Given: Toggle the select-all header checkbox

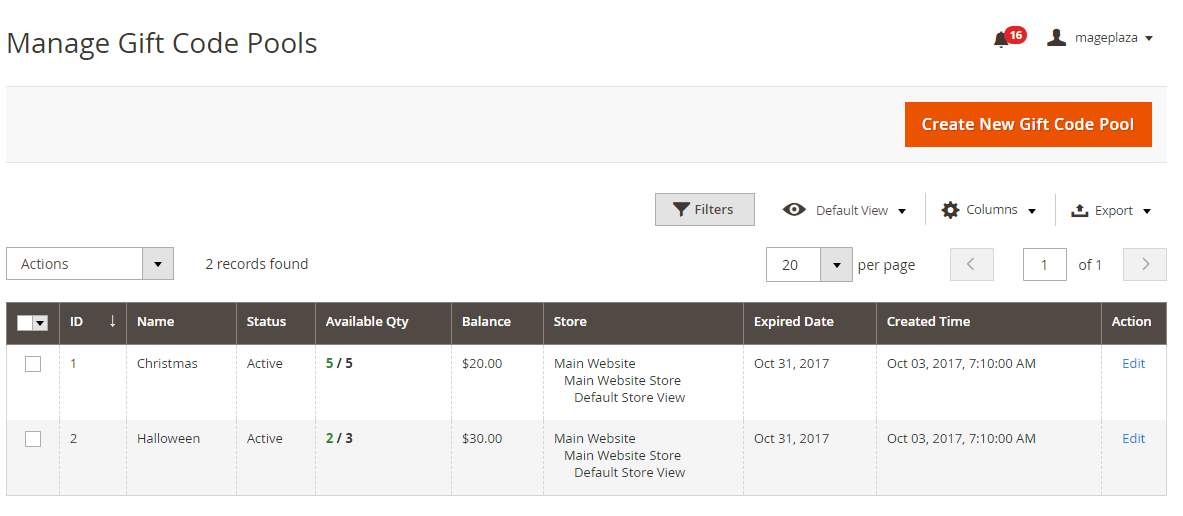Looking at the screenshot, I should click(26, 322).
